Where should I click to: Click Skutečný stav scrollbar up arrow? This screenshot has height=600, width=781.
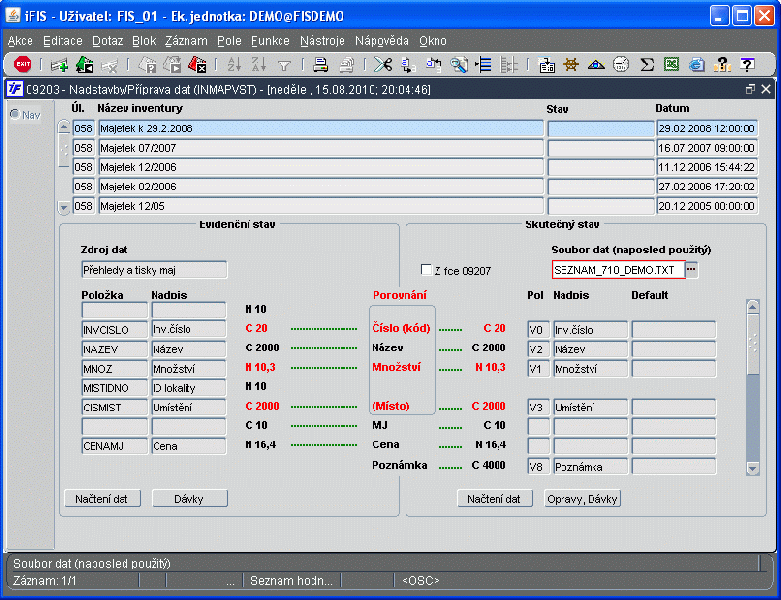tap(753, 307)
